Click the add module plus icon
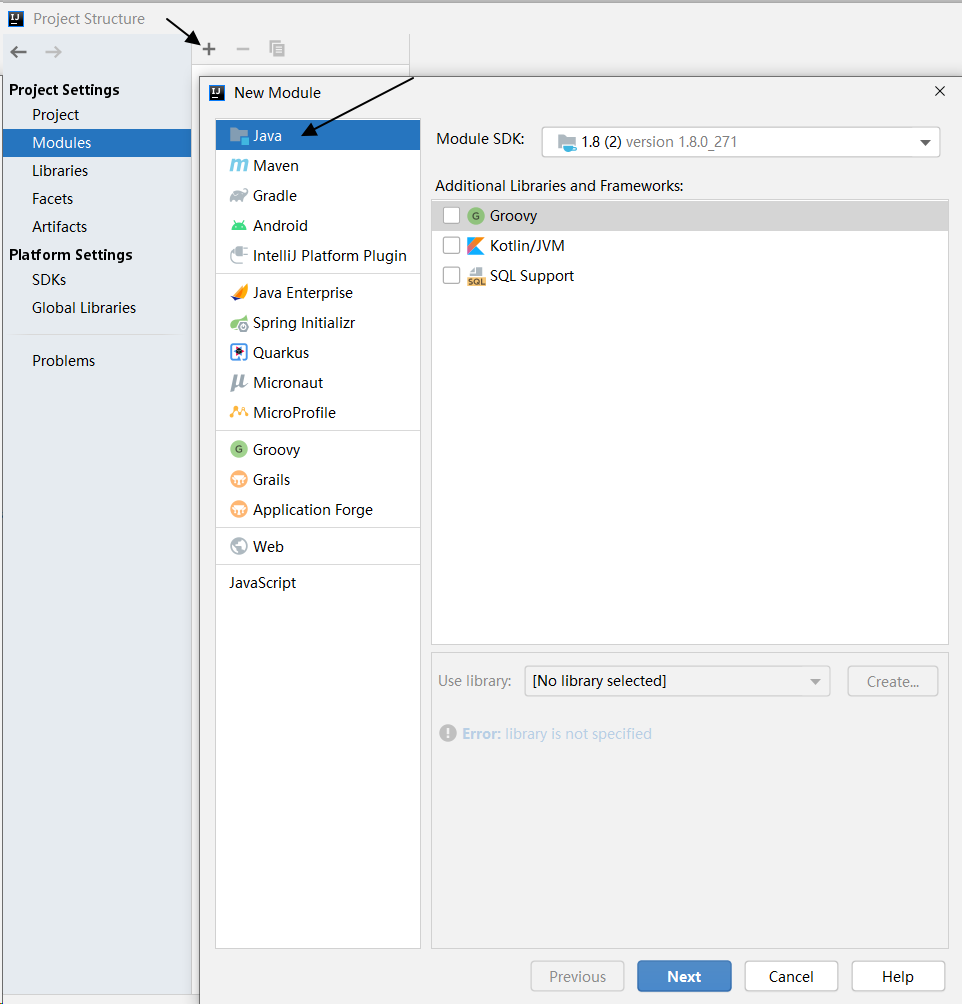Image resolution: width=962 pixels, height=1004 pixels. point(209,49)
